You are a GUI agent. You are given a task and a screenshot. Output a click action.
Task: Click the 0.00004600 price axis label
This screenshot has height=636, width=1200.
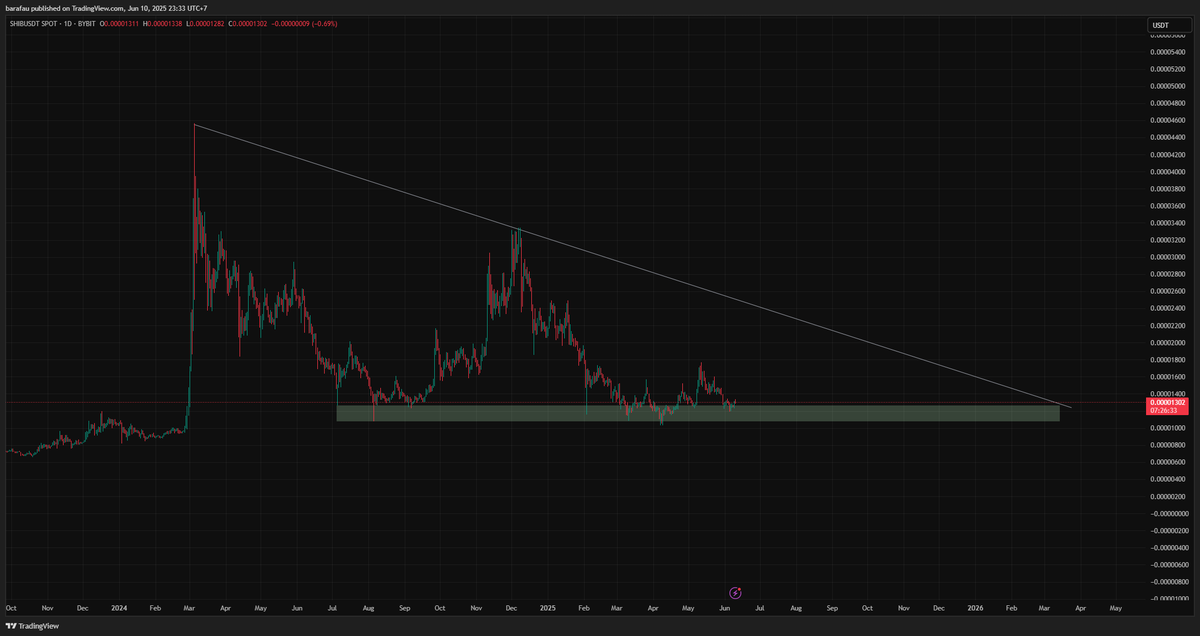coord(1166,120)
